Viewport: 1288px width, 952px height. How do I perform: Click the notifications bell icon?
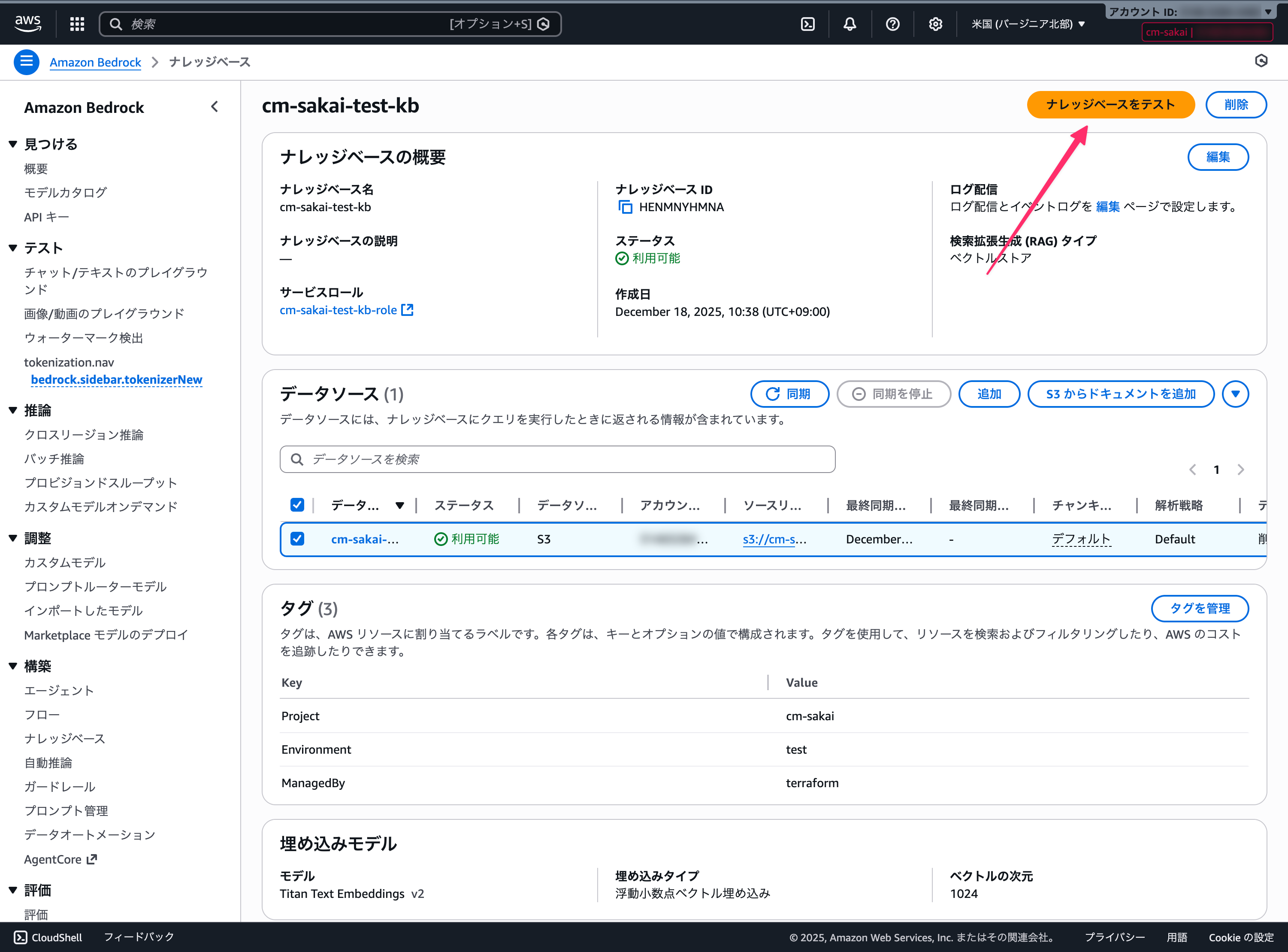click(x=850, y=24)
